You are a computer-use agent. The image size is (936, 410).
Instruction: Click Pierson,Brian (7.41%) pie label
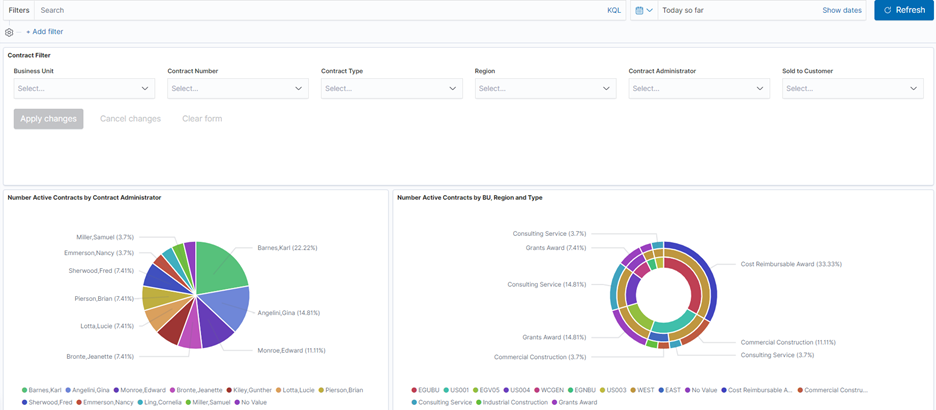coord(104,298)
